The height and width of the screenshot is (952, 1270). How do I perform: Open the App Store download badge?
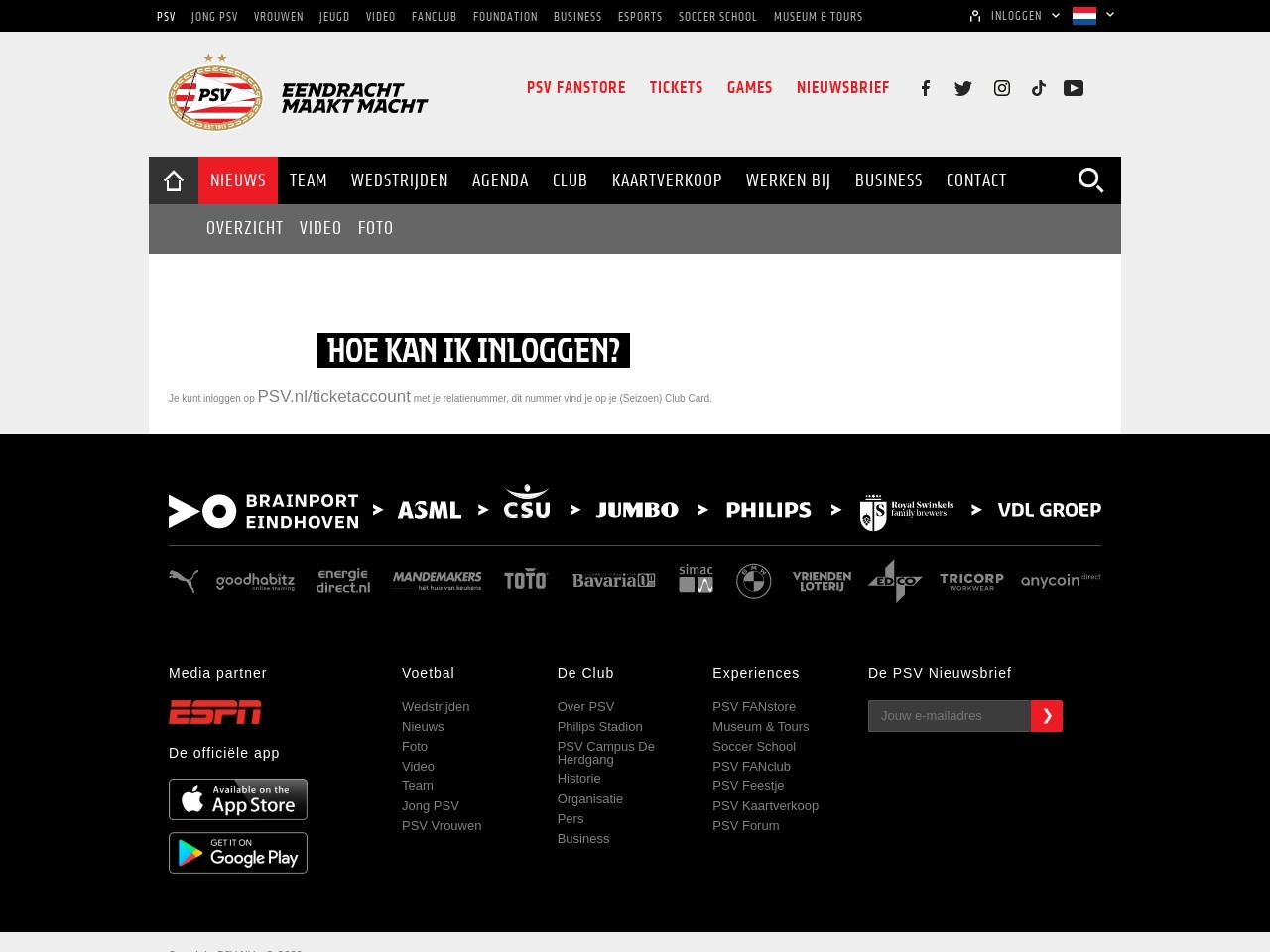238,800
